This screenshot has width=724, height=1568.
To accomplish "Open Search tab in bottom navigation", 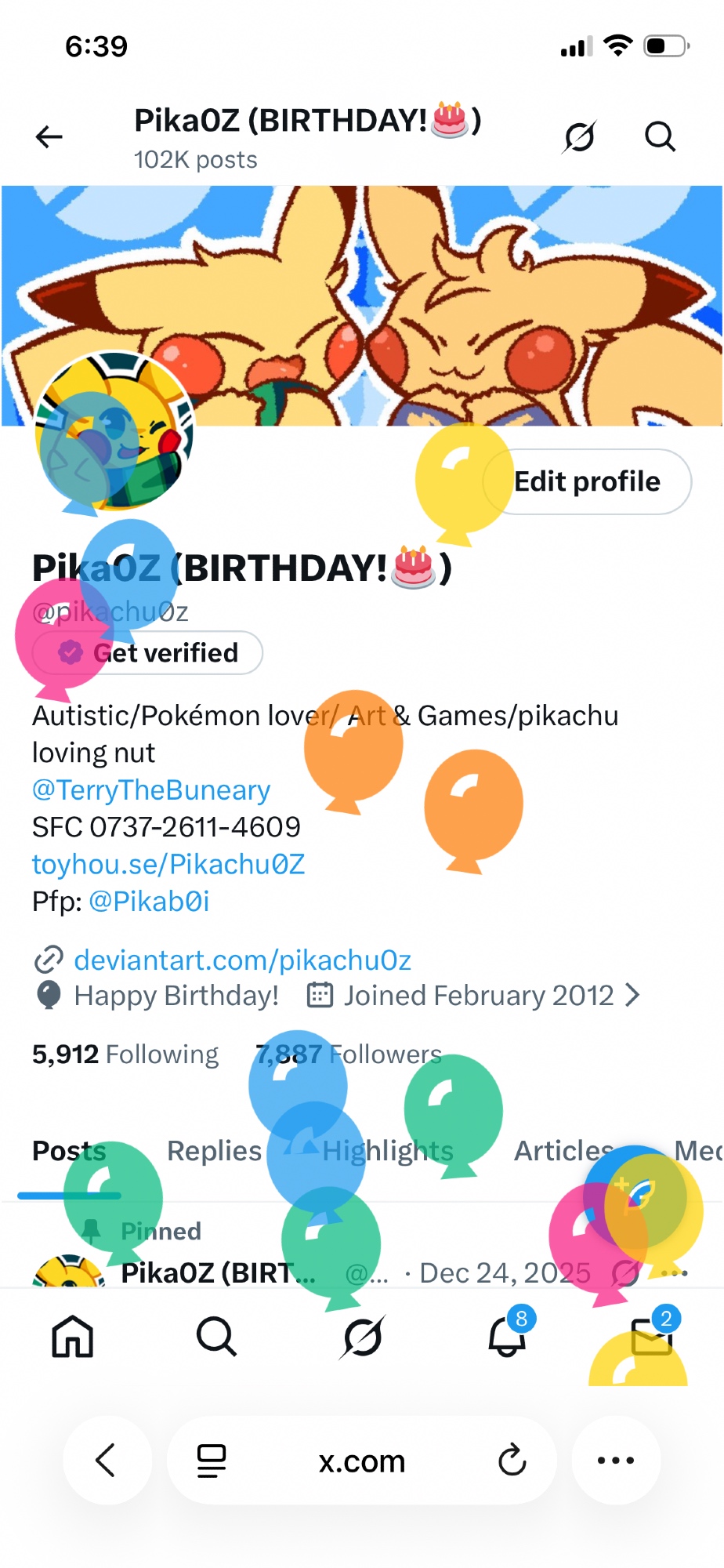I will point(217,1336).
